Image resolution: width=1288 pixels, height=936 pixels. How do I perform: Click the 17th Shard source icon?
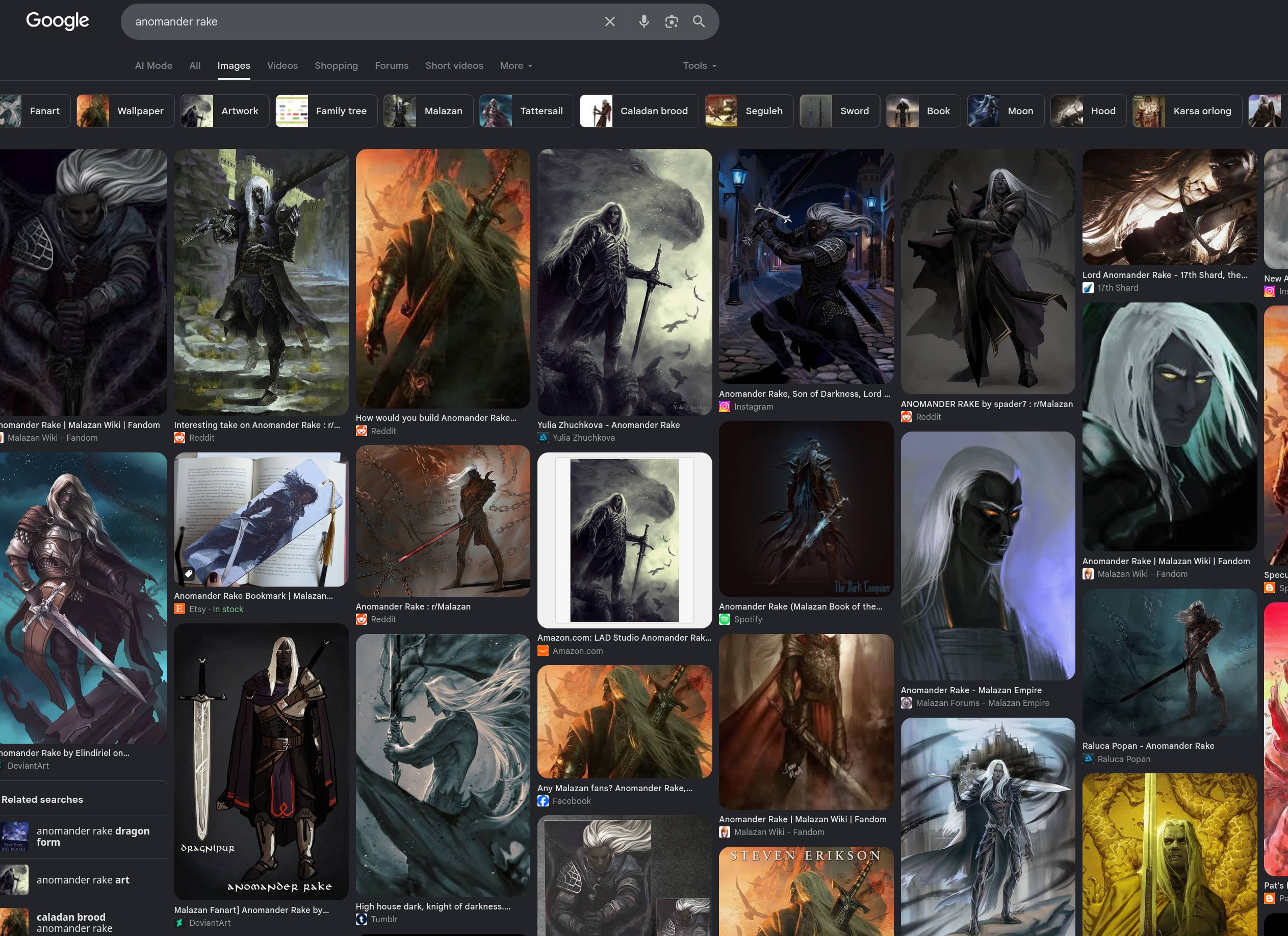pos(1088,288)
